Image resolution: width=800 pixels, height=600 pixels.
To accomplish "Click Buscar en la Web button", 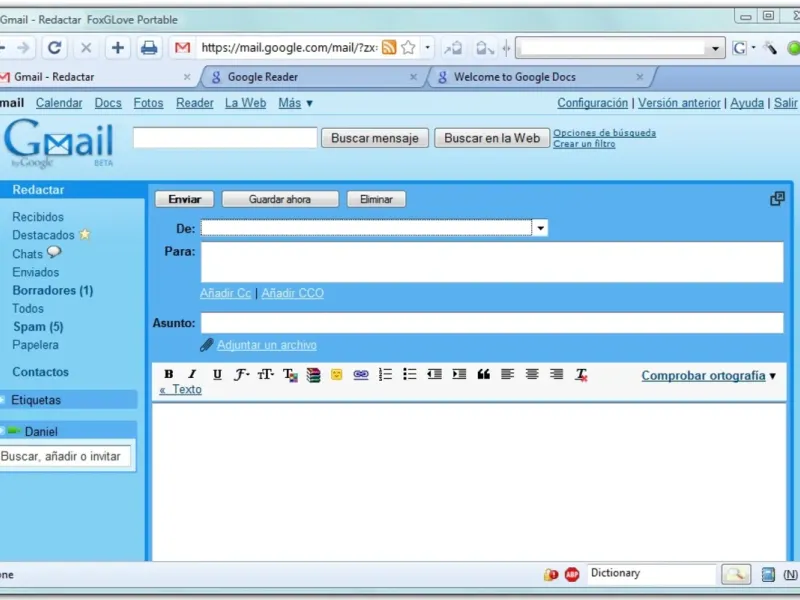I will click(492, 138).
